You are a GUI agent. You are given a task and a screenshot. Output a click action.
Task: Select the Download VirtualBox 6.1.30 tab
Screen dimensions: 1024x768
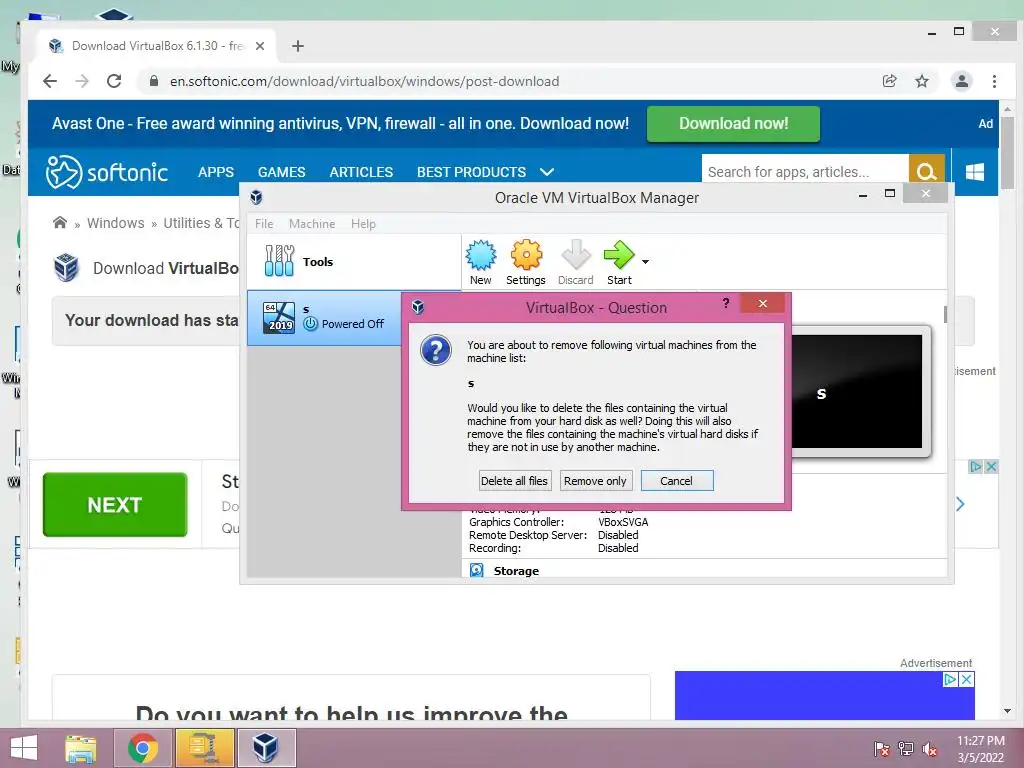157,46
